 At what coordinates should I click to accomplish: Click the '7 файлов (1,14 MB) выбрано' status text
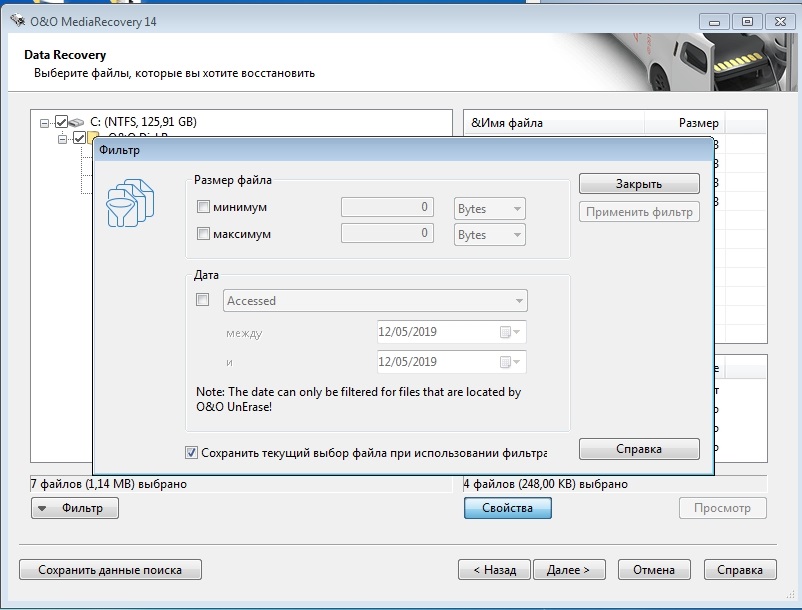pos(109,484)
